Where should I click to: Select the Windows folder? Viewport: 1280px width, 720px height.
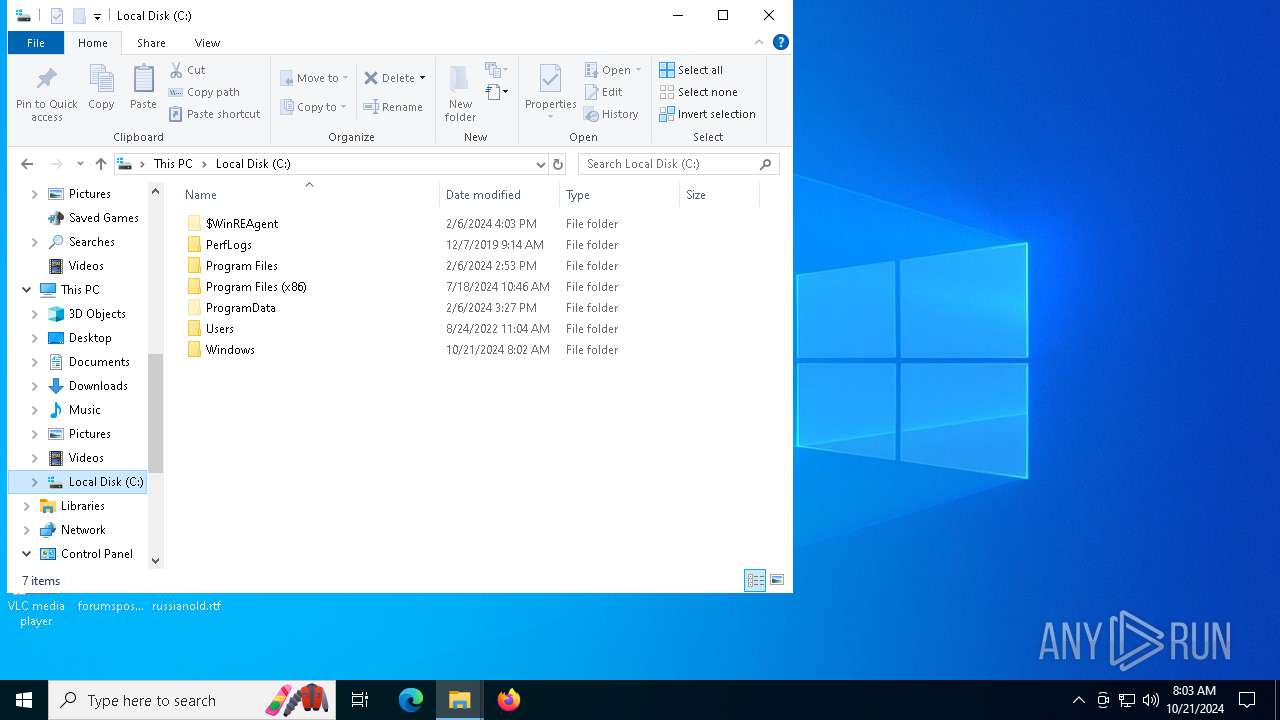[x=230, y=350]
